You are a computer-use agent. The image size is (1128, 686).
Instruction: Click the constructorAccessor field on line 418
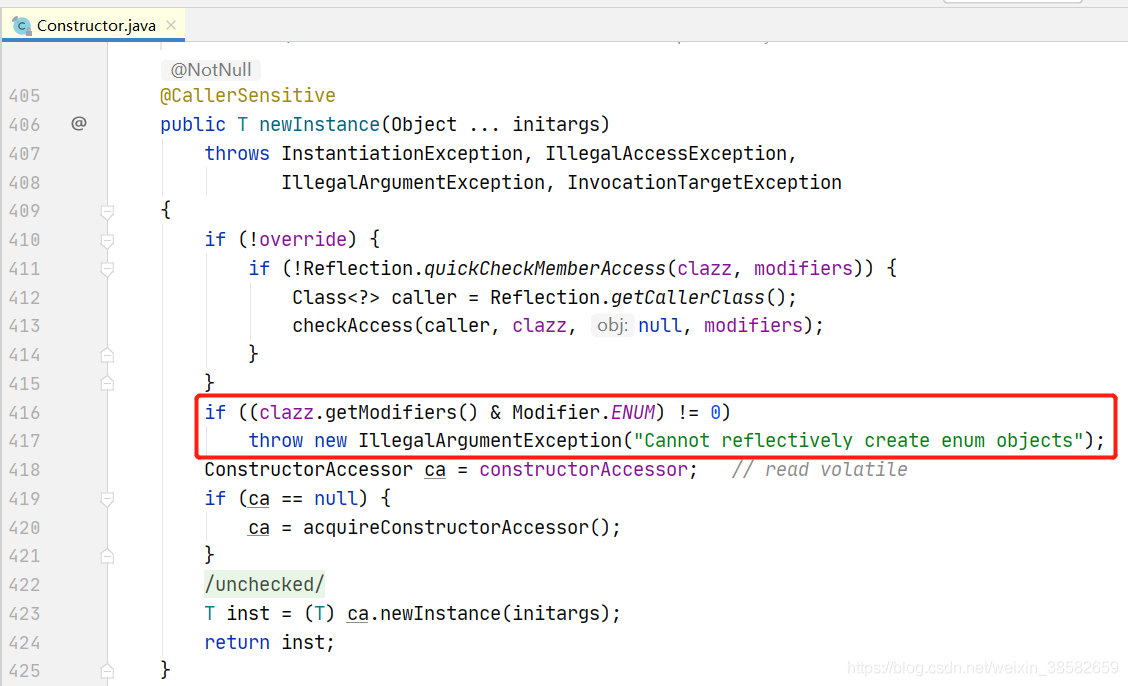coord(583,470)
